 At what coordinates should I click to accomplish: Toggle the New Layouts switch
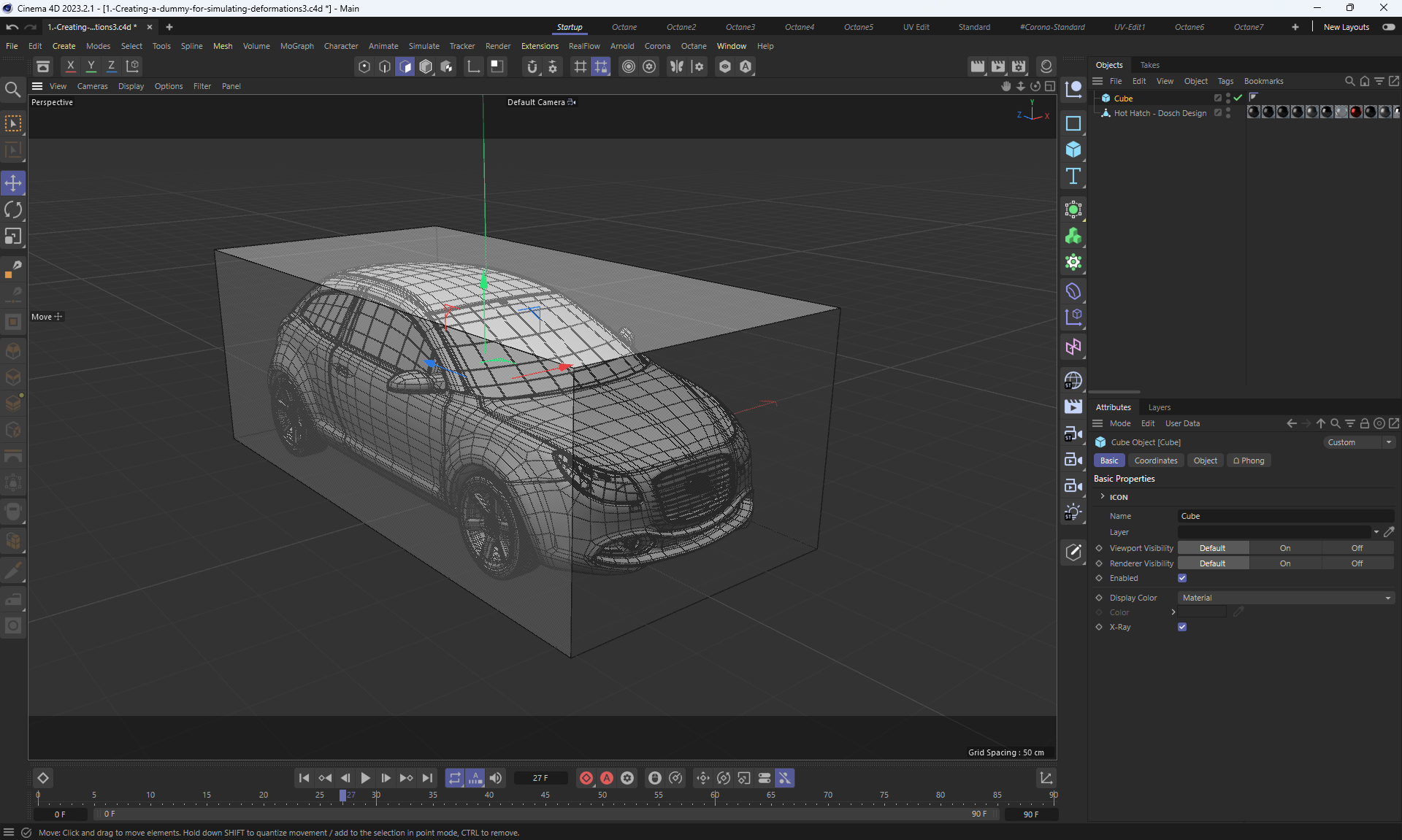point(1388,27)
